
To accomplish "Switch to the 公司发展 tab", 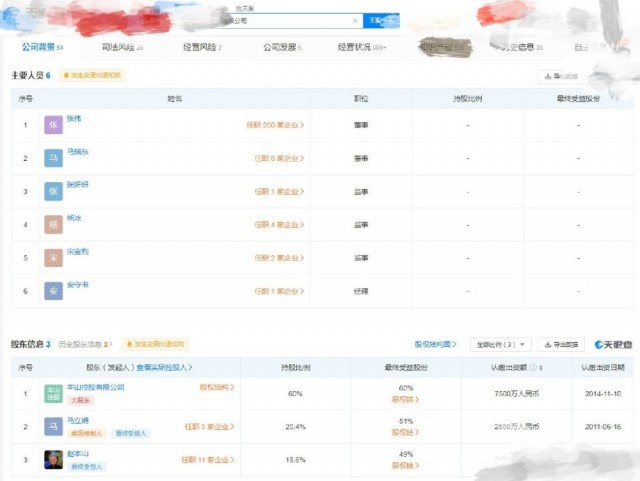I will coord(282,47).
